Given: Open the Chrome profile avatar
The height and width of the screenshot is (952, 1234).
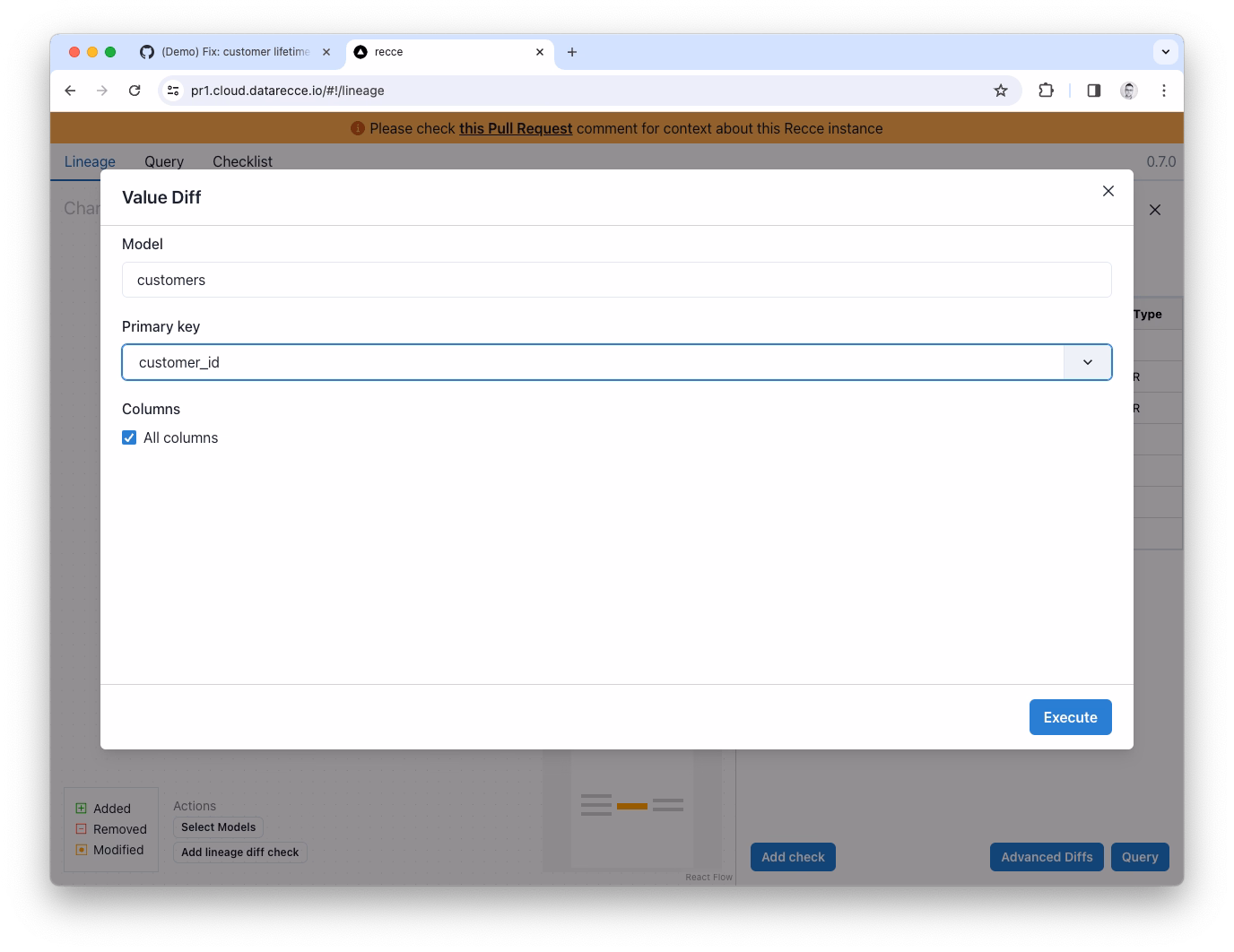Looking at the screenshot, I should pos(1129,91).
